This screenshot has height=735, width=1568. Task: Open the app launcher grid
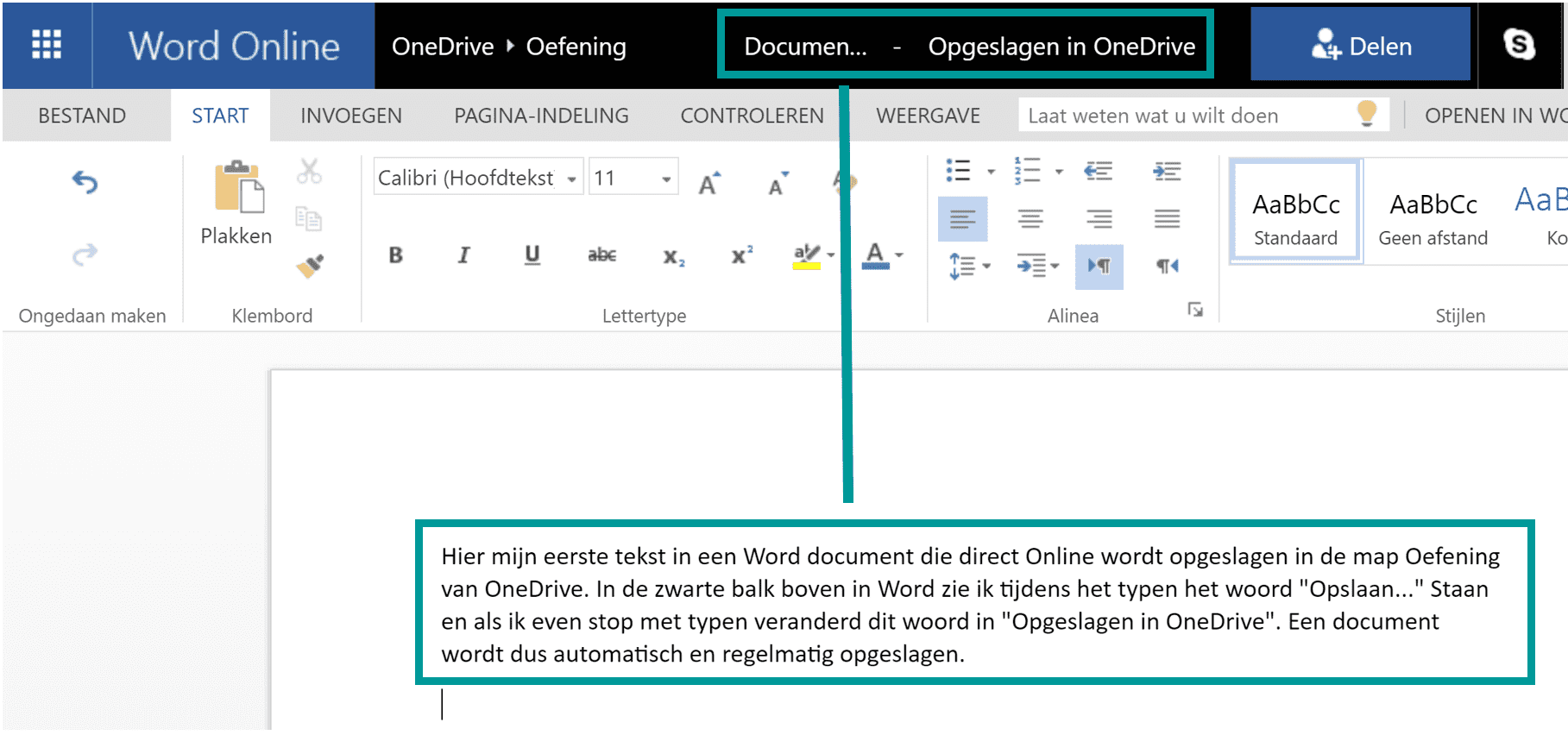click(47, 45)
